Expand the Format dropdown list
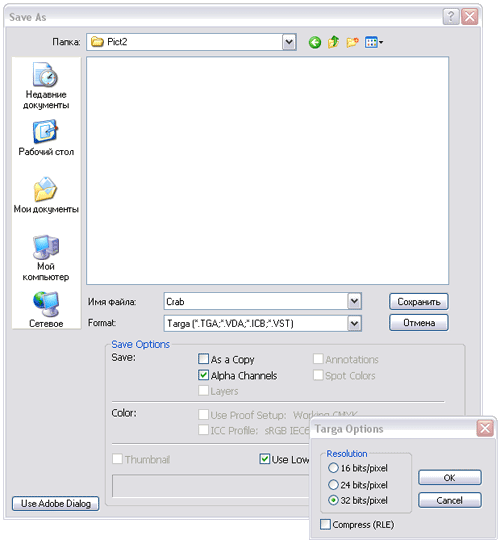Screen dimensions: 500x544 point(354,323)
